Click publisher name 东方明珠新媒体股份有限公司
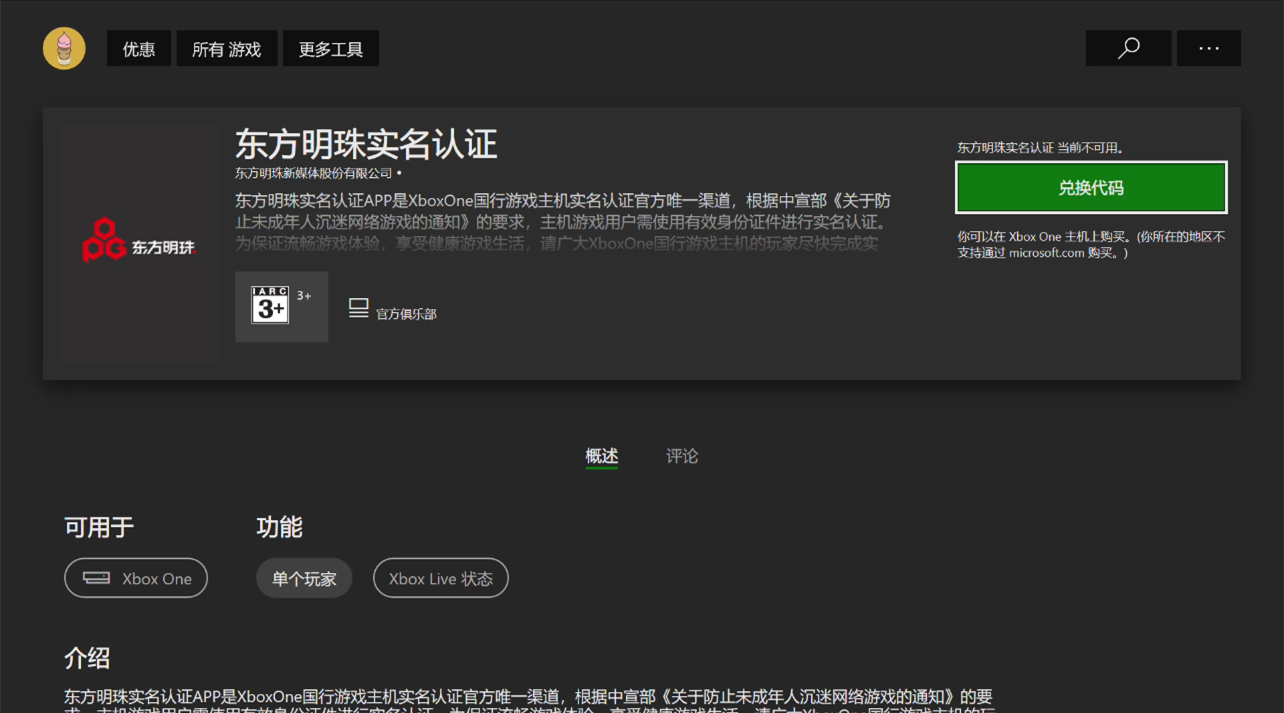1284x713 pixels. [314, 173]
